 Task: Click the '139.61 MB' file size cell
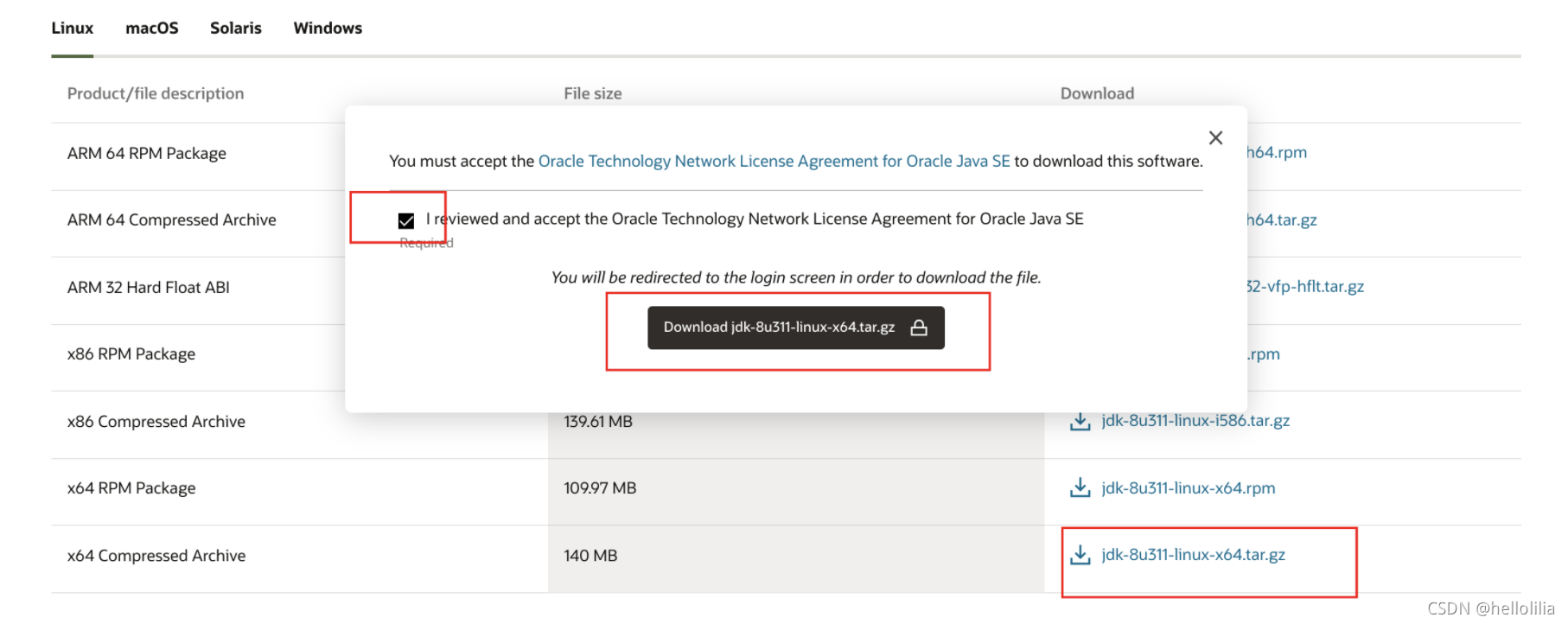(598, 421)
